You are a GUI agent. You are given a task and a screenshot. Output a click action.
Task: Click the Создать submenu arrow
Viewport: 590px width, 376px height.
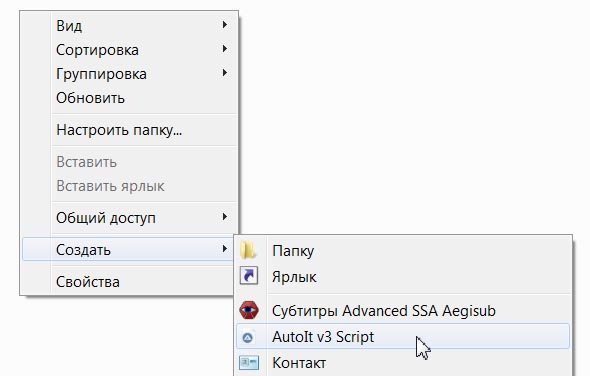coord(225,249)
